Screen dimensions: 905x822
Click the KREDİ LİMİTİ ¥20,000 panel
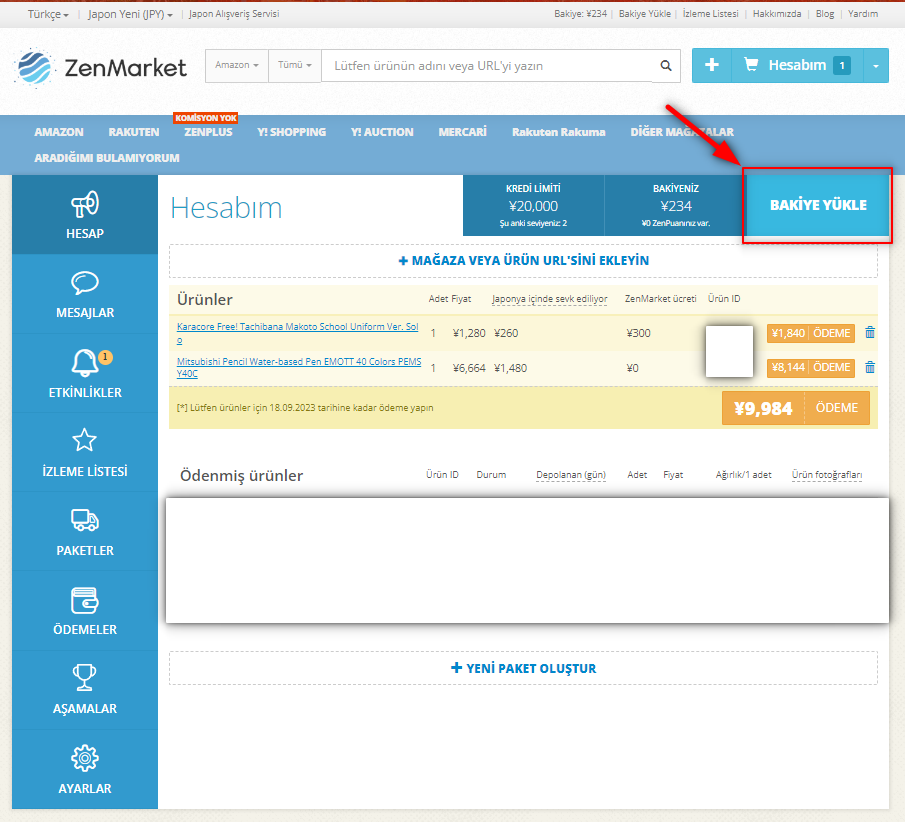533,206
